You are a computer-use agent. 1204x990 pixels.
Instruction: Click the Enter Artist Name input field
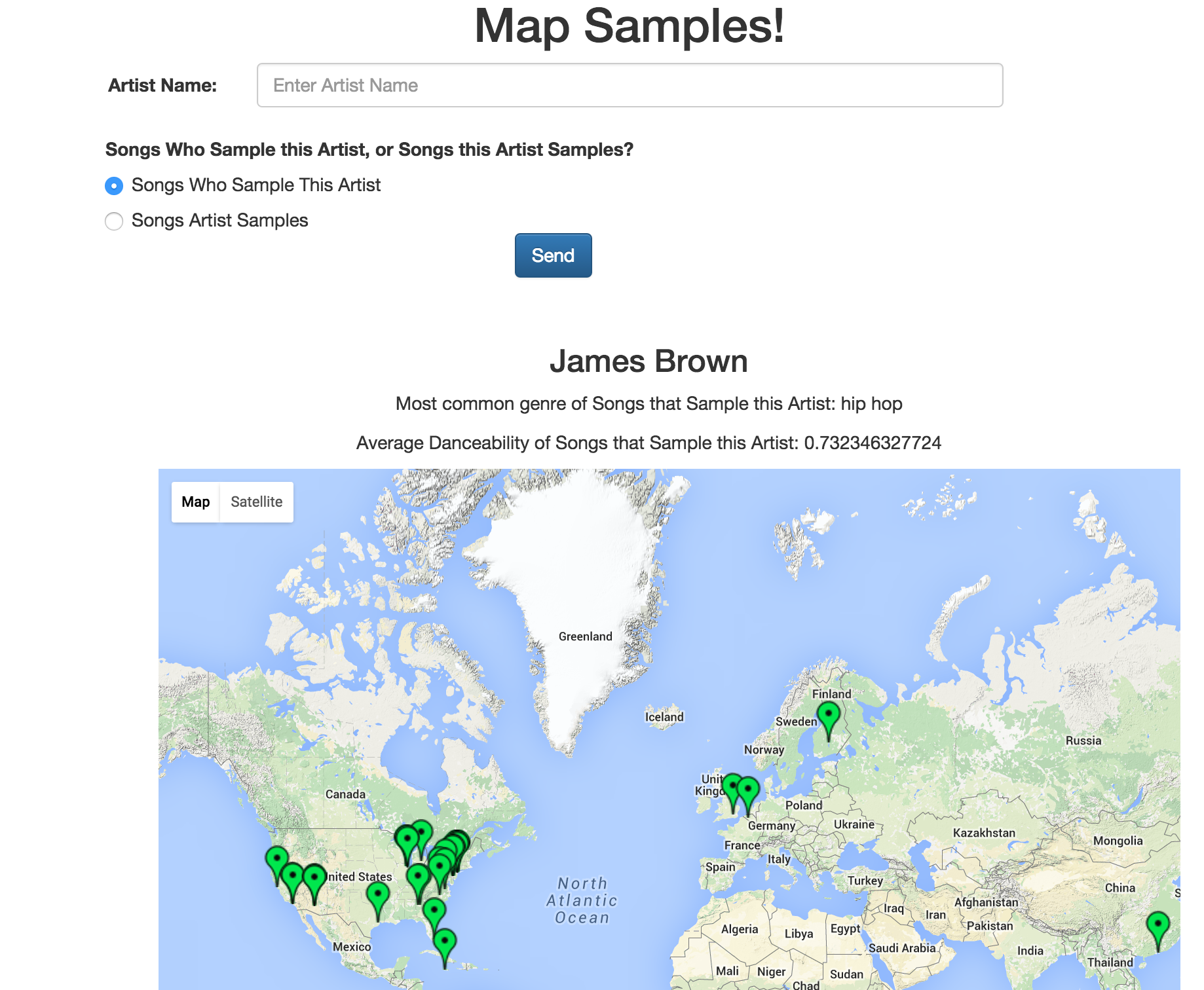[630, 85]
